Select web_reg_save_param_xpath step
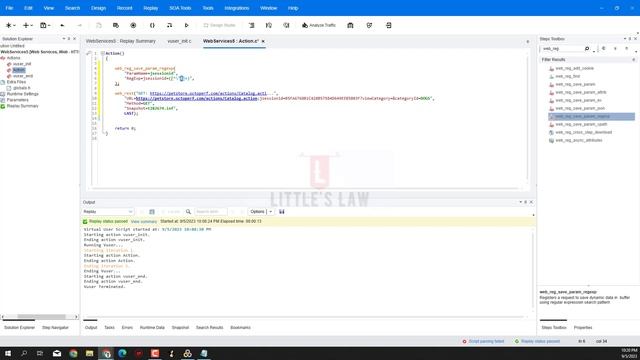This screenshot has height=360, width=640. [581, 124]
